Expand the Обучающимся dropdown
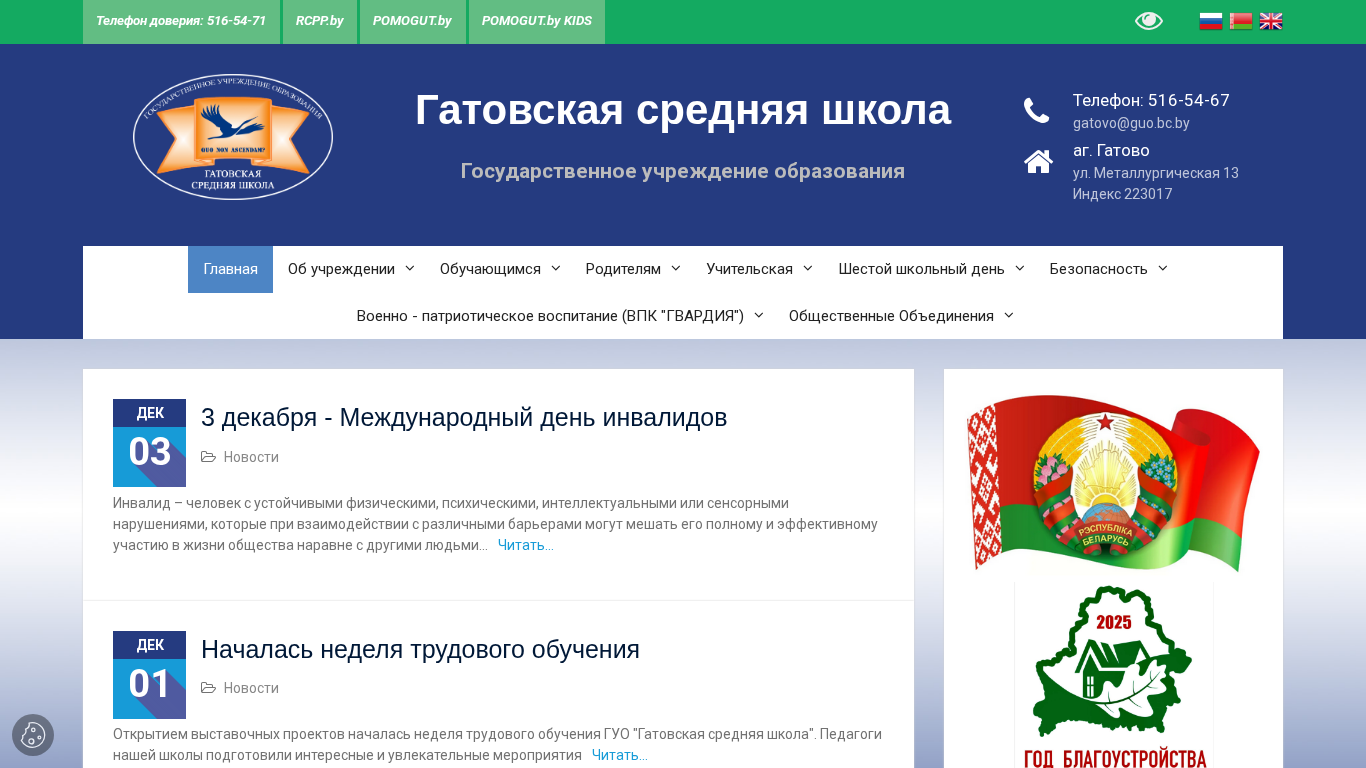The height and width of the screenshot is (768, 1366). 499,269
